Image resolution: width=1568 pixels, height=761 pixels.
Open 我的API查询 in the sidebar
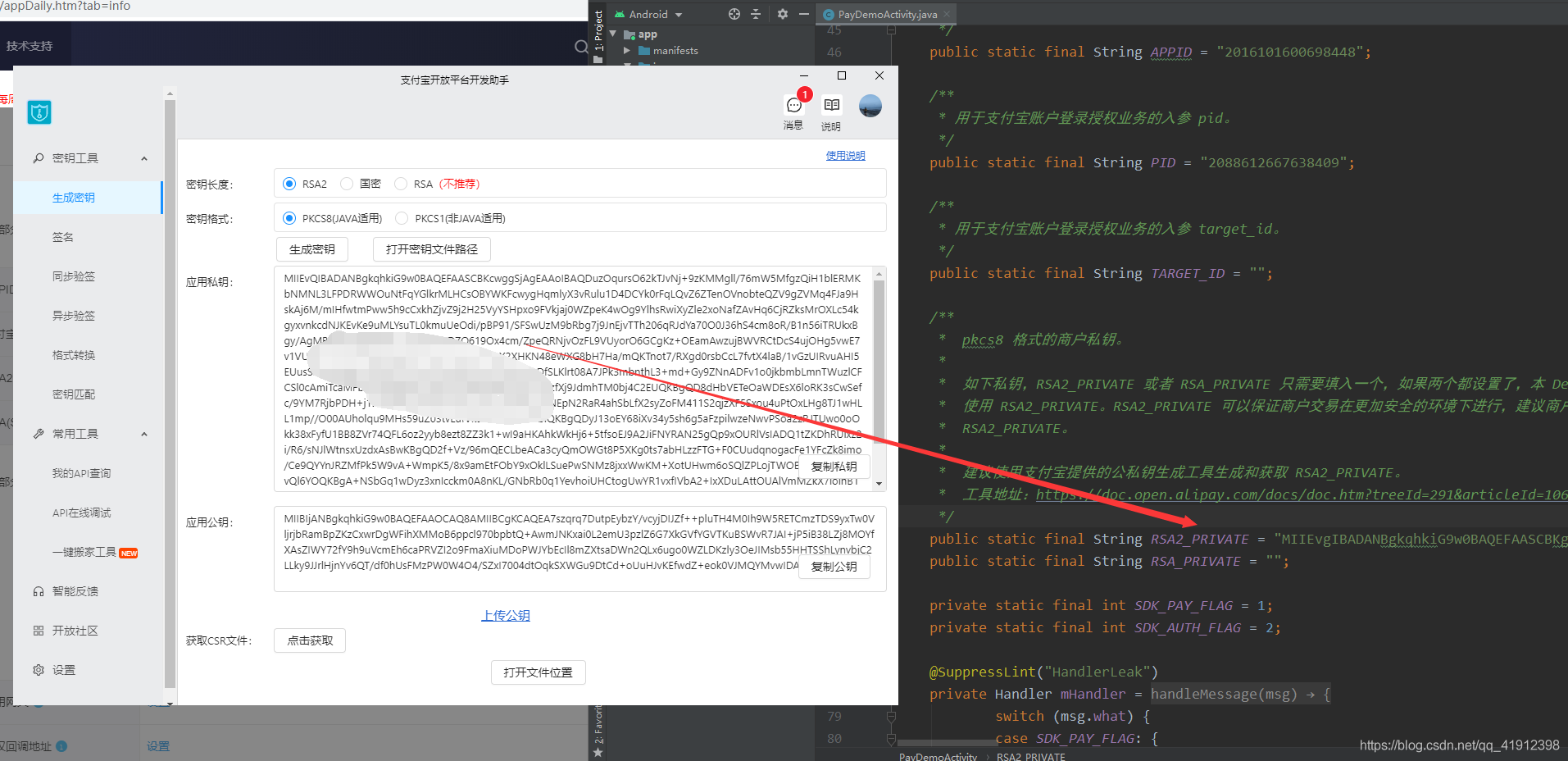pos(81,473)
